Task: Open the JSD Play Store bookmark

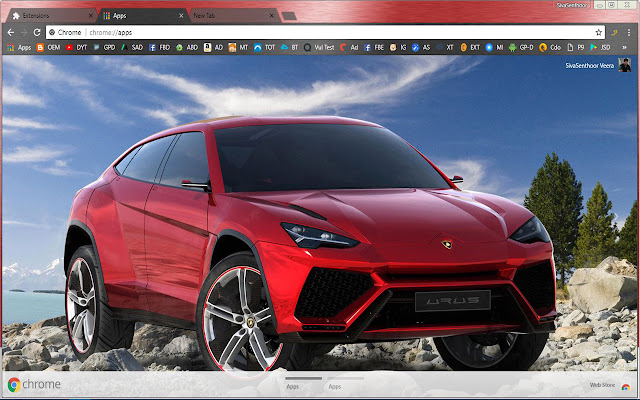Action: click(x=600, y=47)
